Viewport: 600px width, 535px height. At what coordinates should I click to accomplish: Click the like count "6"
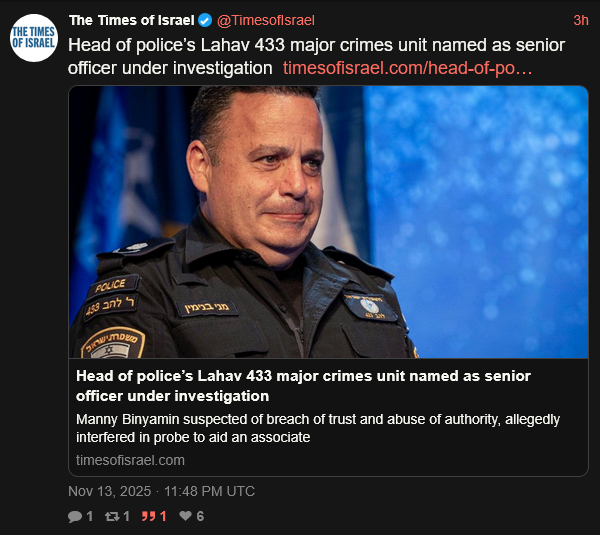200,516
